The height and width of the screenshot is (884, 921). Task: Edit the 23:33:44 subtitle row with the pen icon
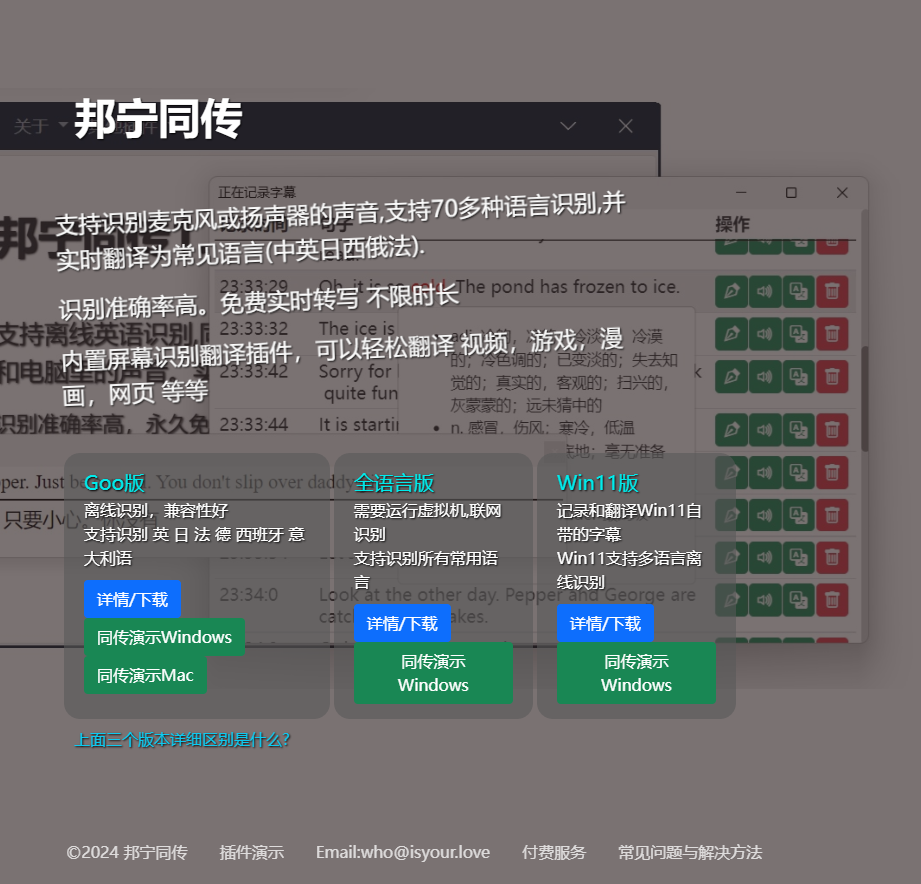(x=731, y=429)
